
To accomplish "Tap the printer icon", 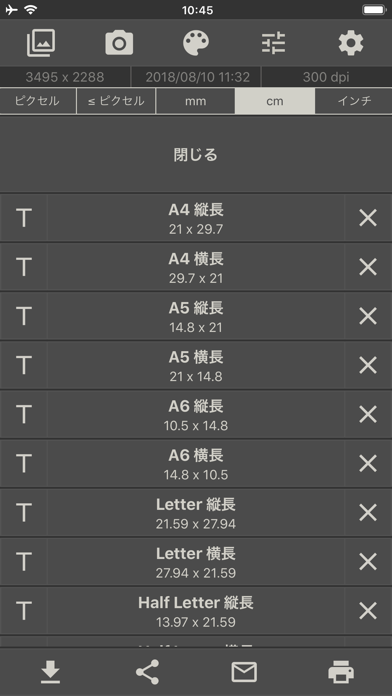I will (341, 672).
